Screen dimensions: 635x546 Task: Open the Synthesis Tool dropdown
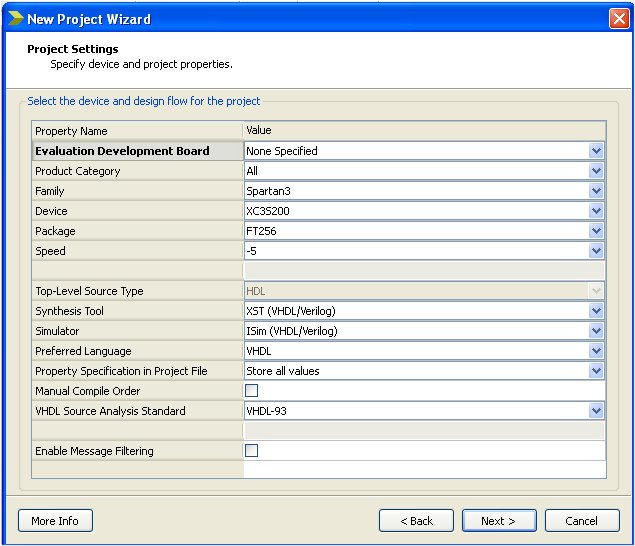596,311
